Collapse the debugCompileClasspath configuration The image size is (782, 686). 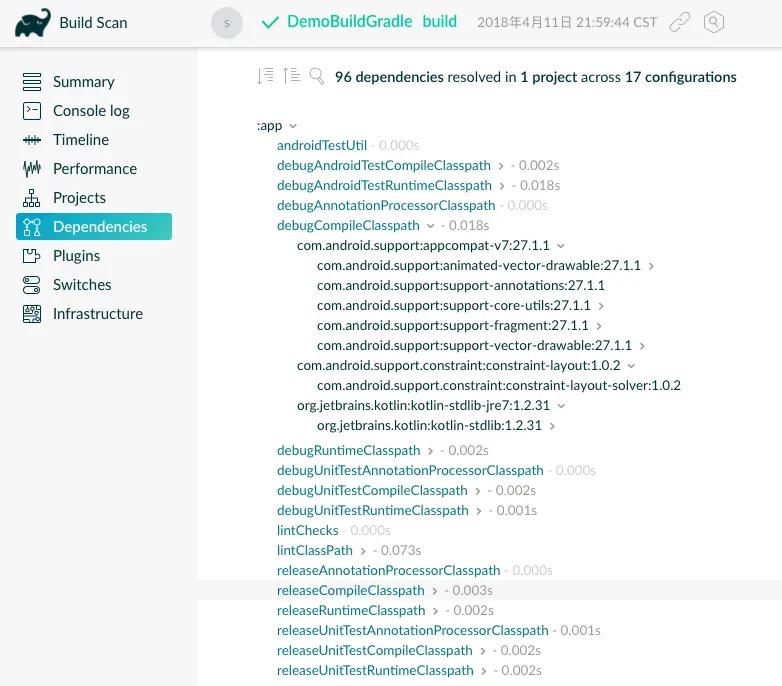point(431,226)
